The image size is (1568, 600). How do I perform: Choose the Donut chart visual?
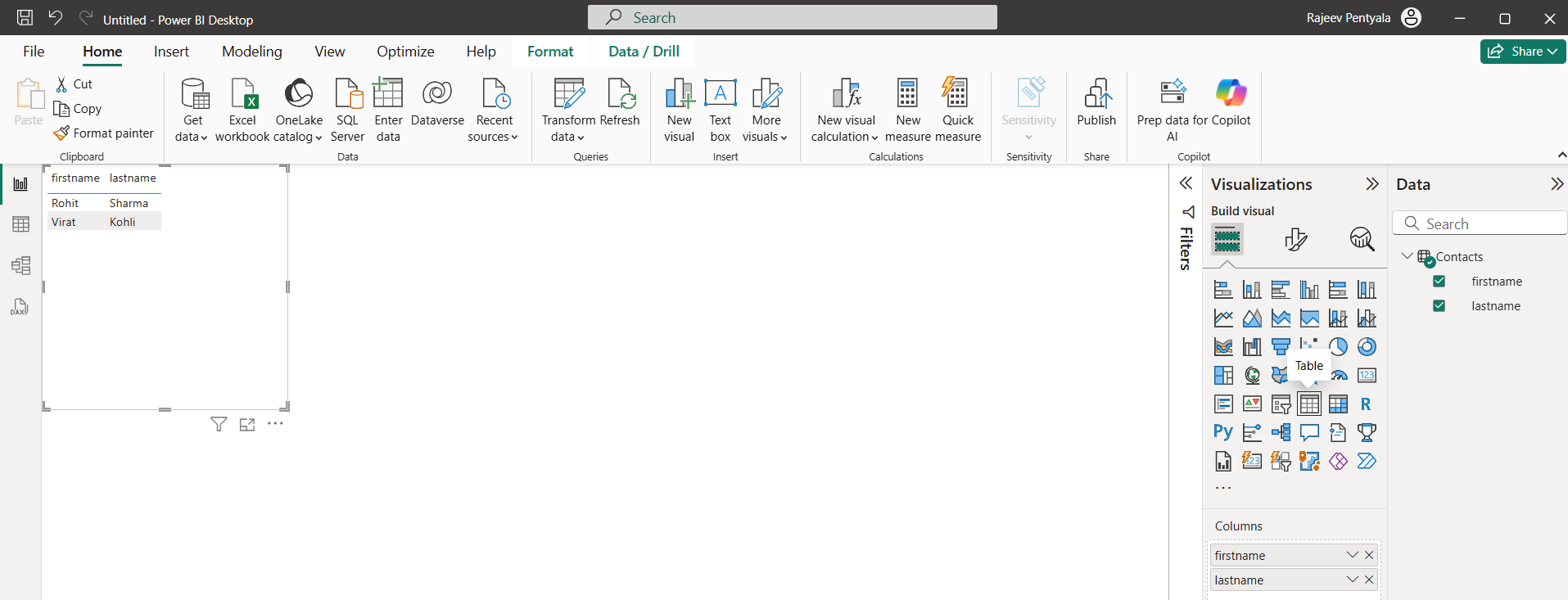1367,347
